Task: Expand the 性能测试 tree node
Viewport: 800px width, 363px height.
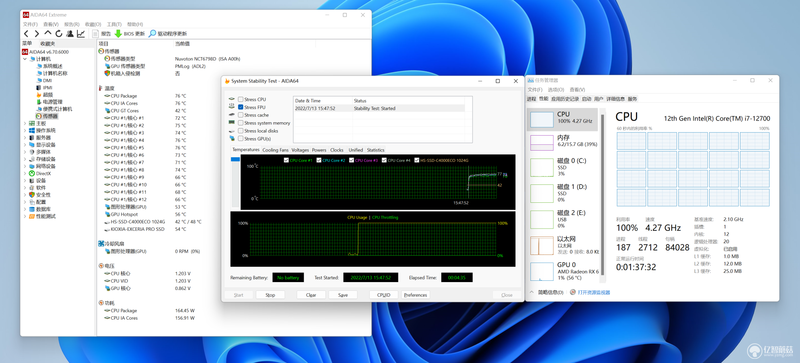Action: (x=26, y=216)
